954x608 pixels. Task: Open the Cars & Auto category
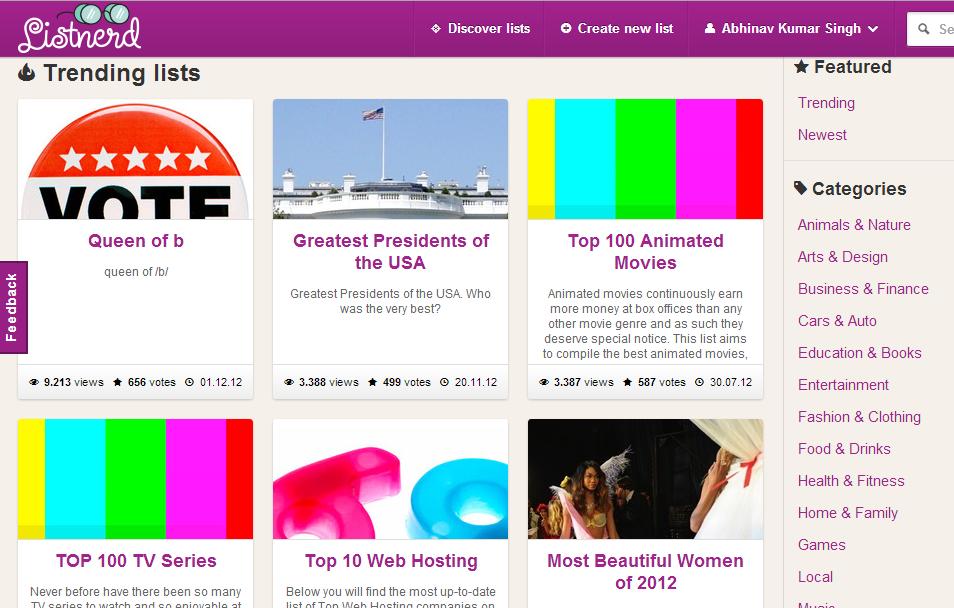(x=837, y=321)
